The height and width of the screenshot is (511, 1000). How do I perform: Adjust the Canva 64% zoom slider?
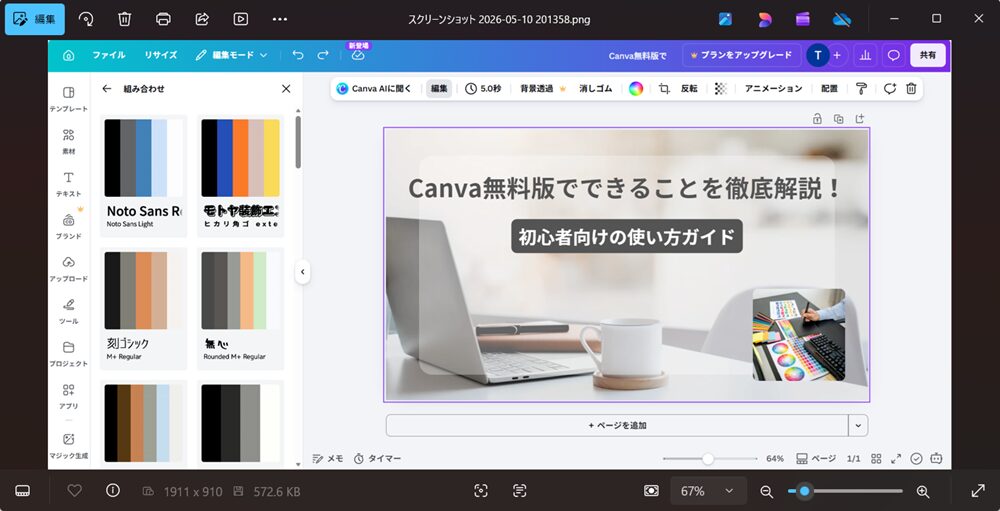(708, 458)
